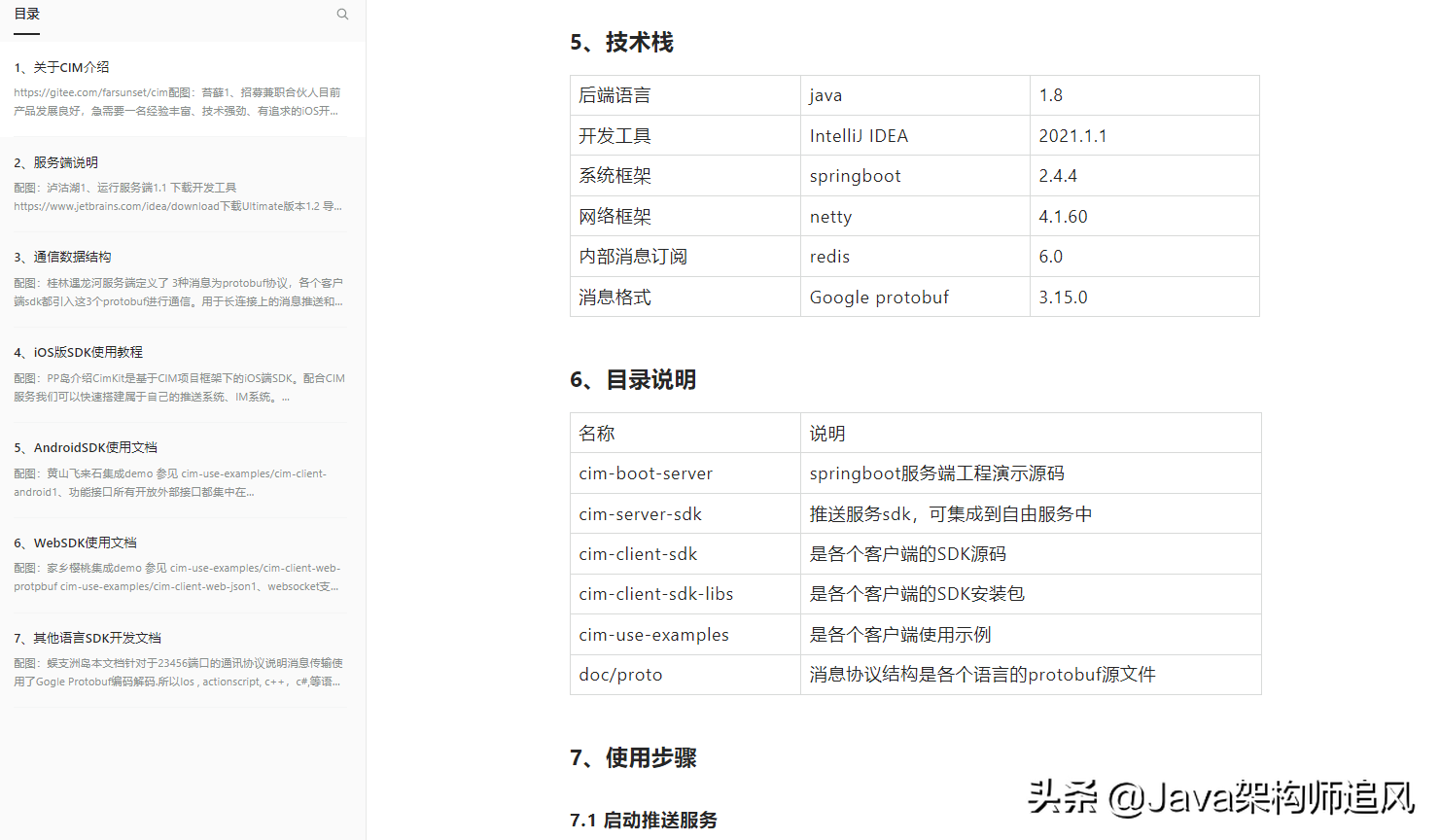Image resolution: width=1440 pixels, height=840 pixels.
Task: Open the entry 5、AndroidSDK使用文档
Action: point(86,447)
